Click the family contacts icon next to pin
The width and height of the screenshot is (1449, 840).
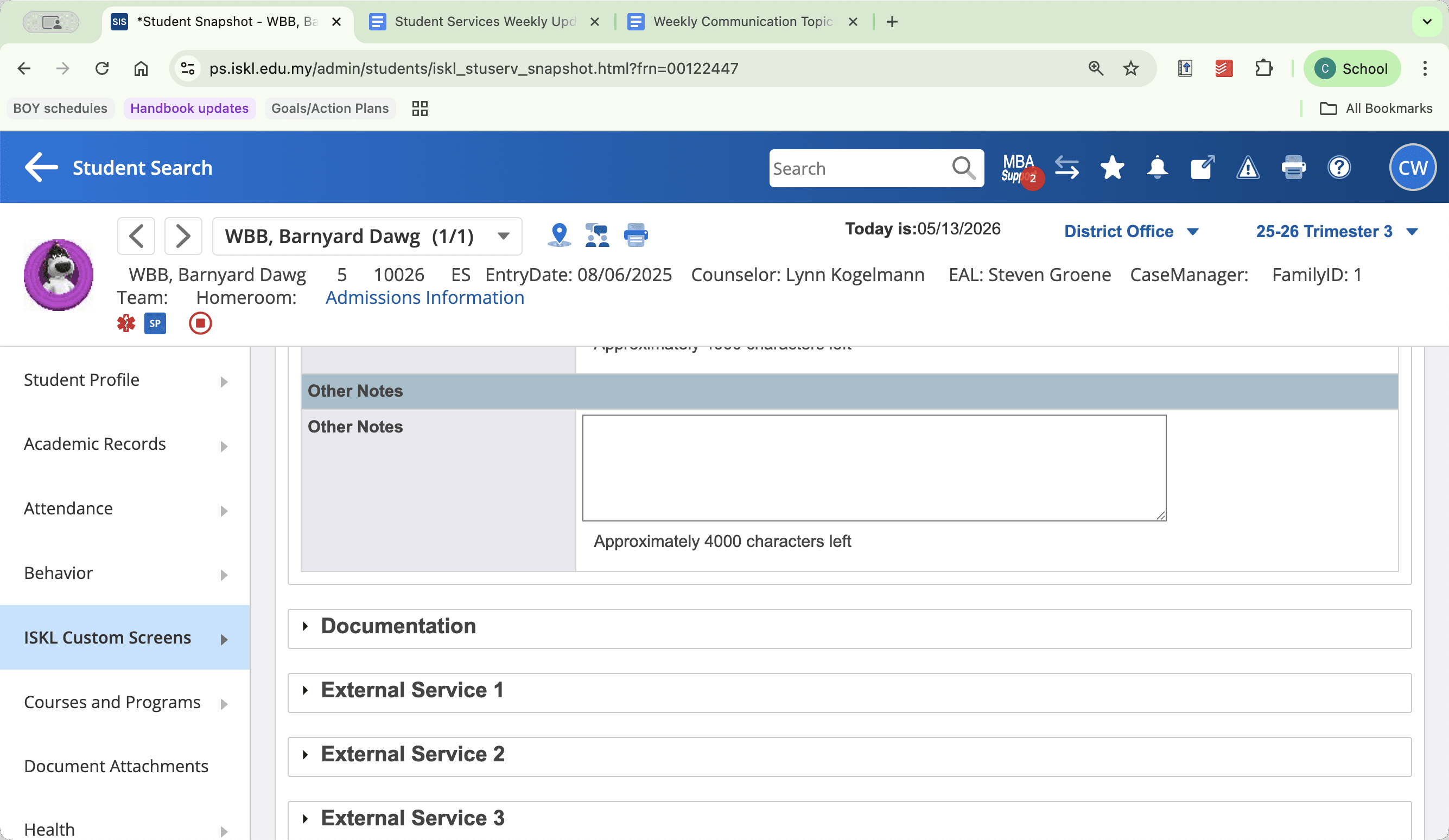click(597, 235)
